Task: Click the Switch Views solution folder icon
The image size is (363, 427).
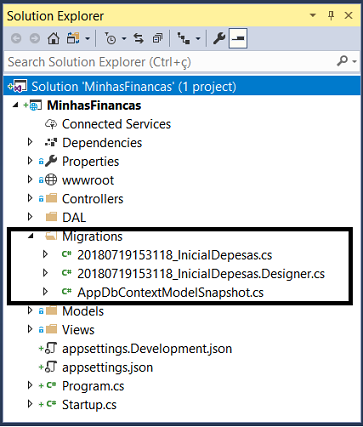Action: point(73,39)
